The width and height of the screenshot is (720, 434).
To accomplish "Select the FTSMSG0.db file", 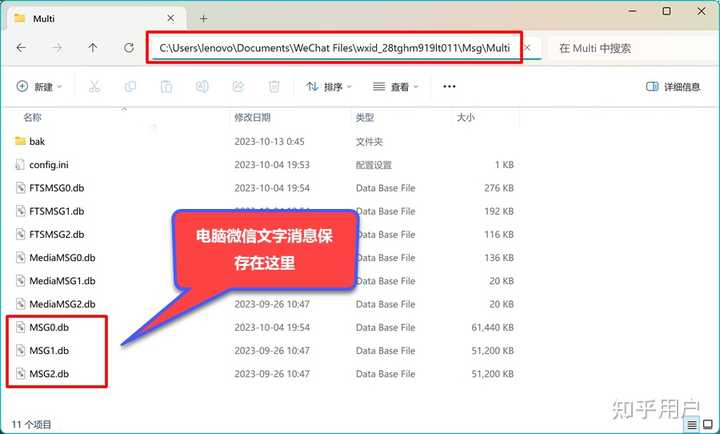I will 56,188.
